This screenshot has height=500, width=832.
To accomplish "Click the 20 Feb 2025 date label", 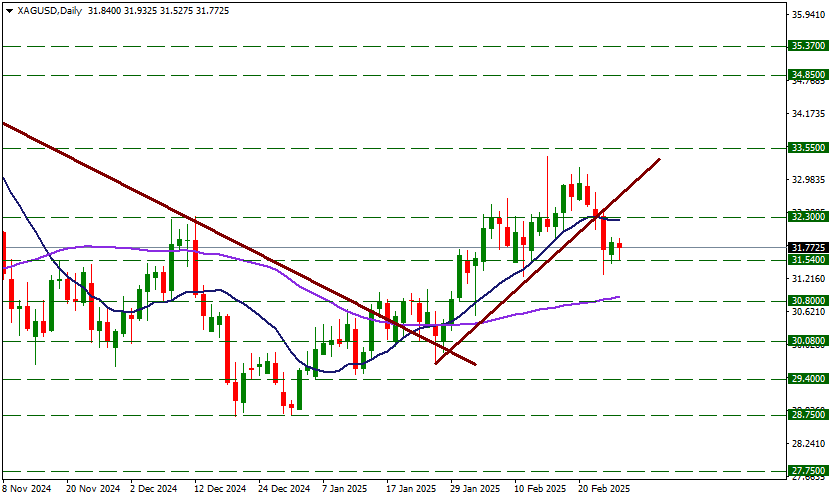I will pos(604,488).
